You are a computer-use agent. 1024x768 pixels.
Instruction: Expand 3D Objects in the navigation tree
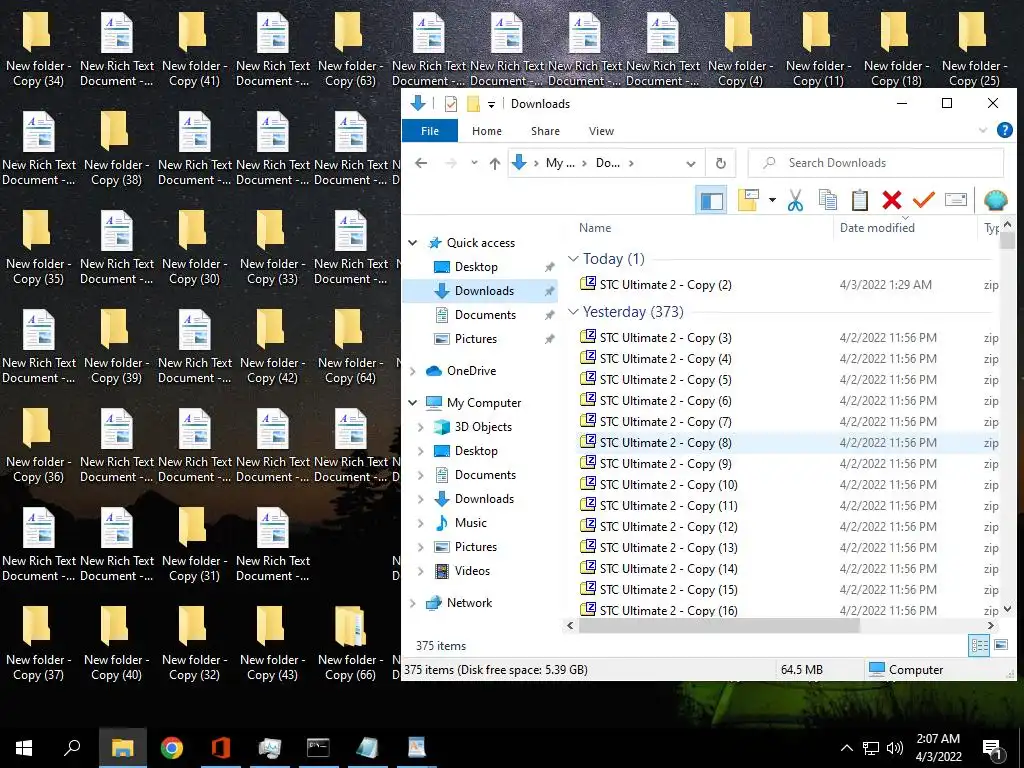click(421, 427)
